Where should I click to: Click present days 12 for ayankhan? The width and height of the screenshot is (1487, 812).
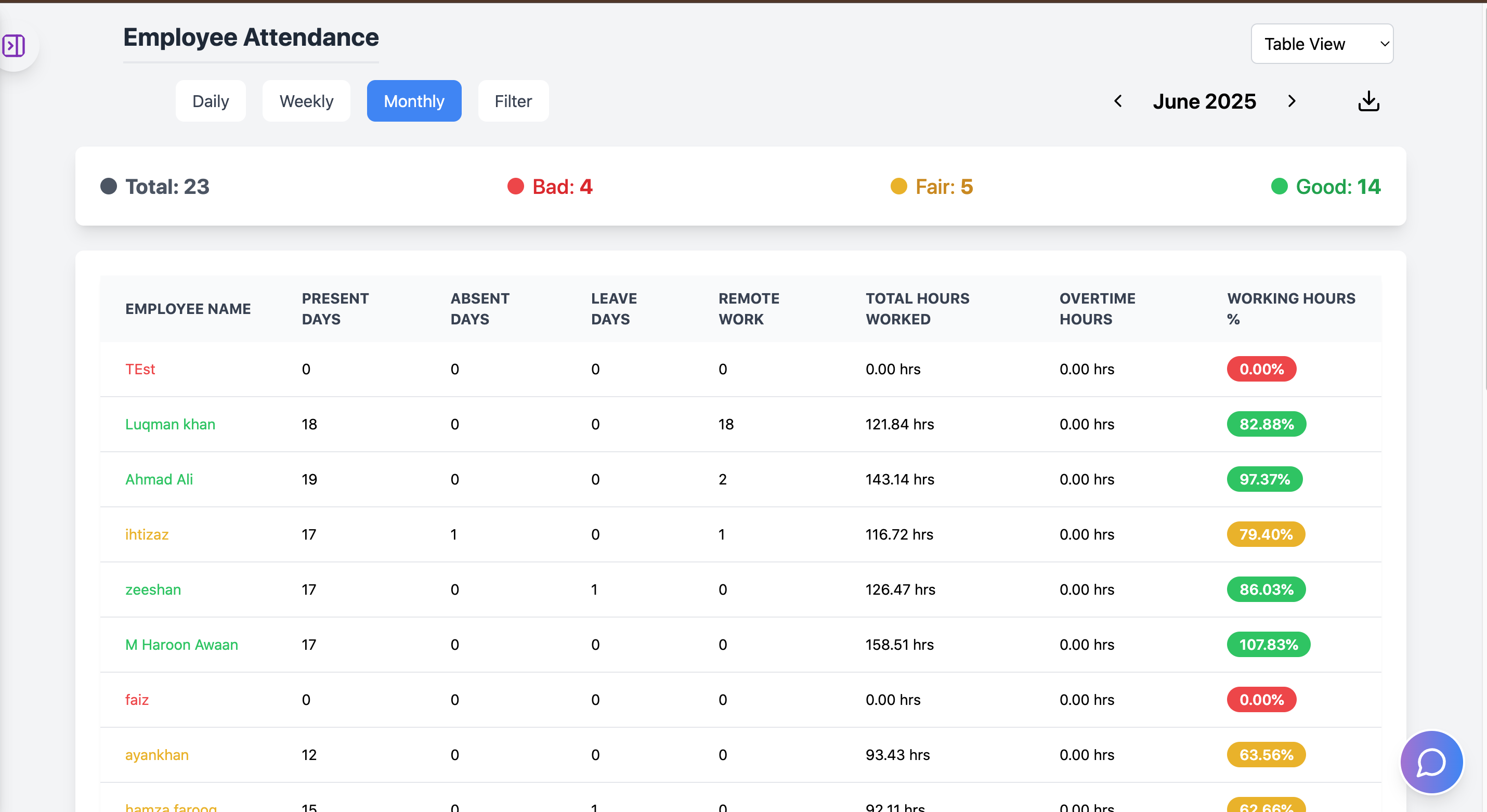click(309, 755)
